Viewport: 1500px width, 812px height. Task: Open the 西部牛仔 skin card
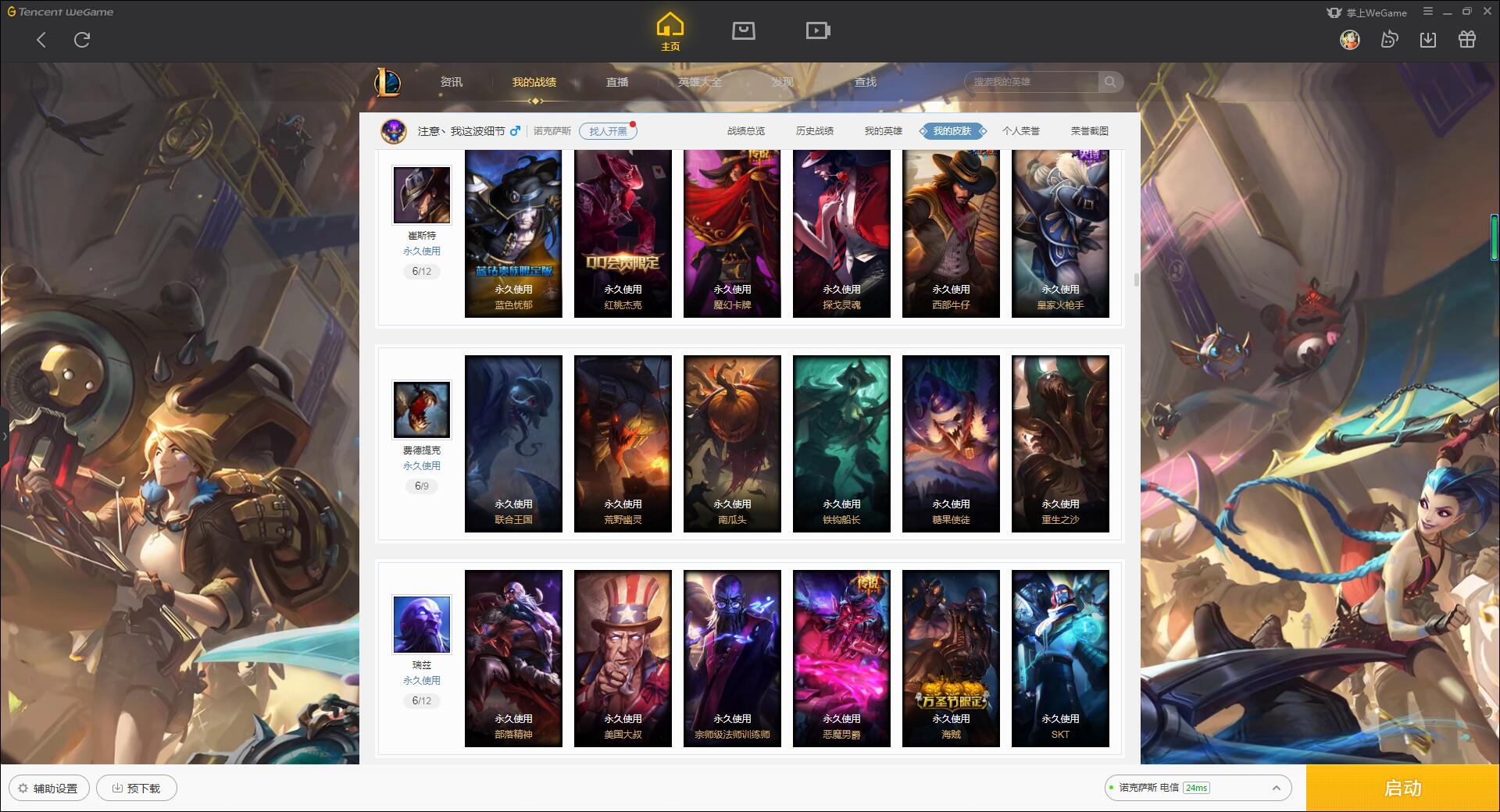pos(951,233)
